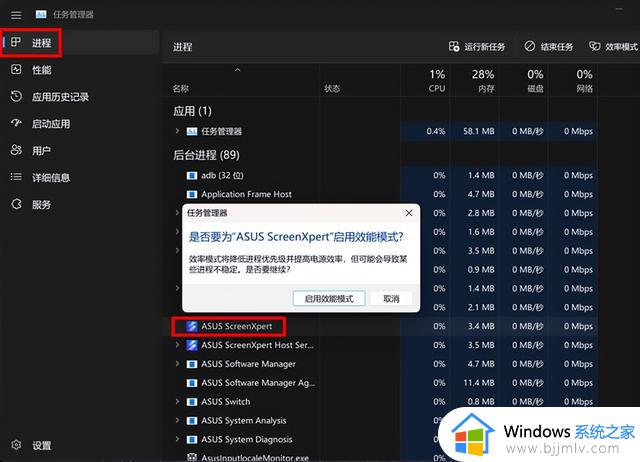Sort by the 状态 status column header

332,89
